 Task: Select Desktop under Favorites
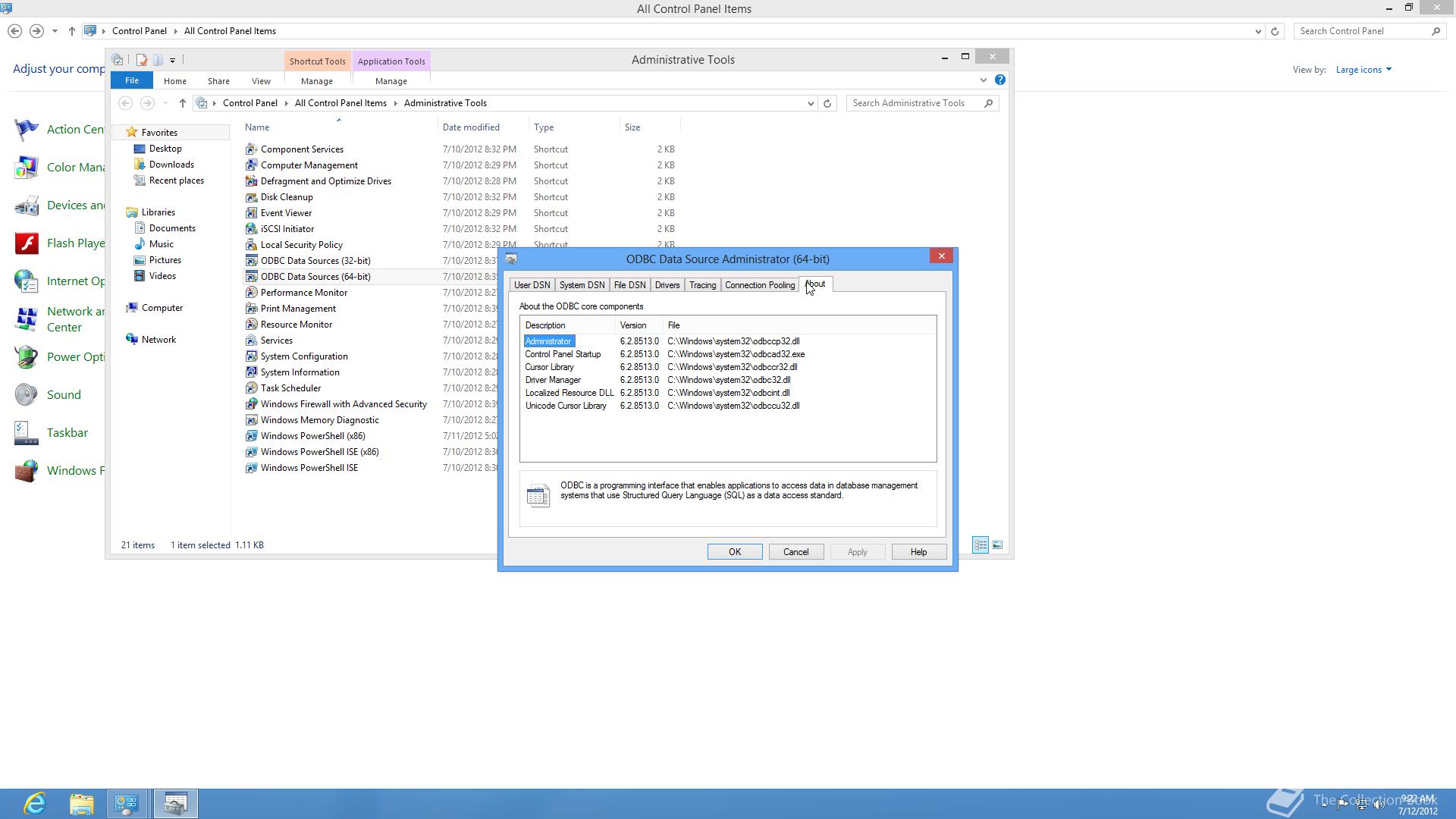pyautogui.click(x=165, y=149)
